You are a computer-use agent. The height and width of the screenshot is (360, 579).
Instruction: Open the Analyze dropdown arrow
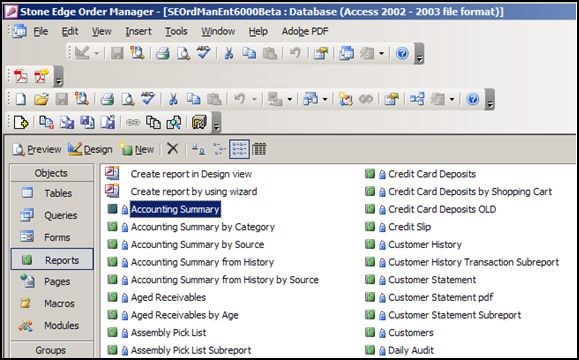pyautogui.click(x=325, y=99)
